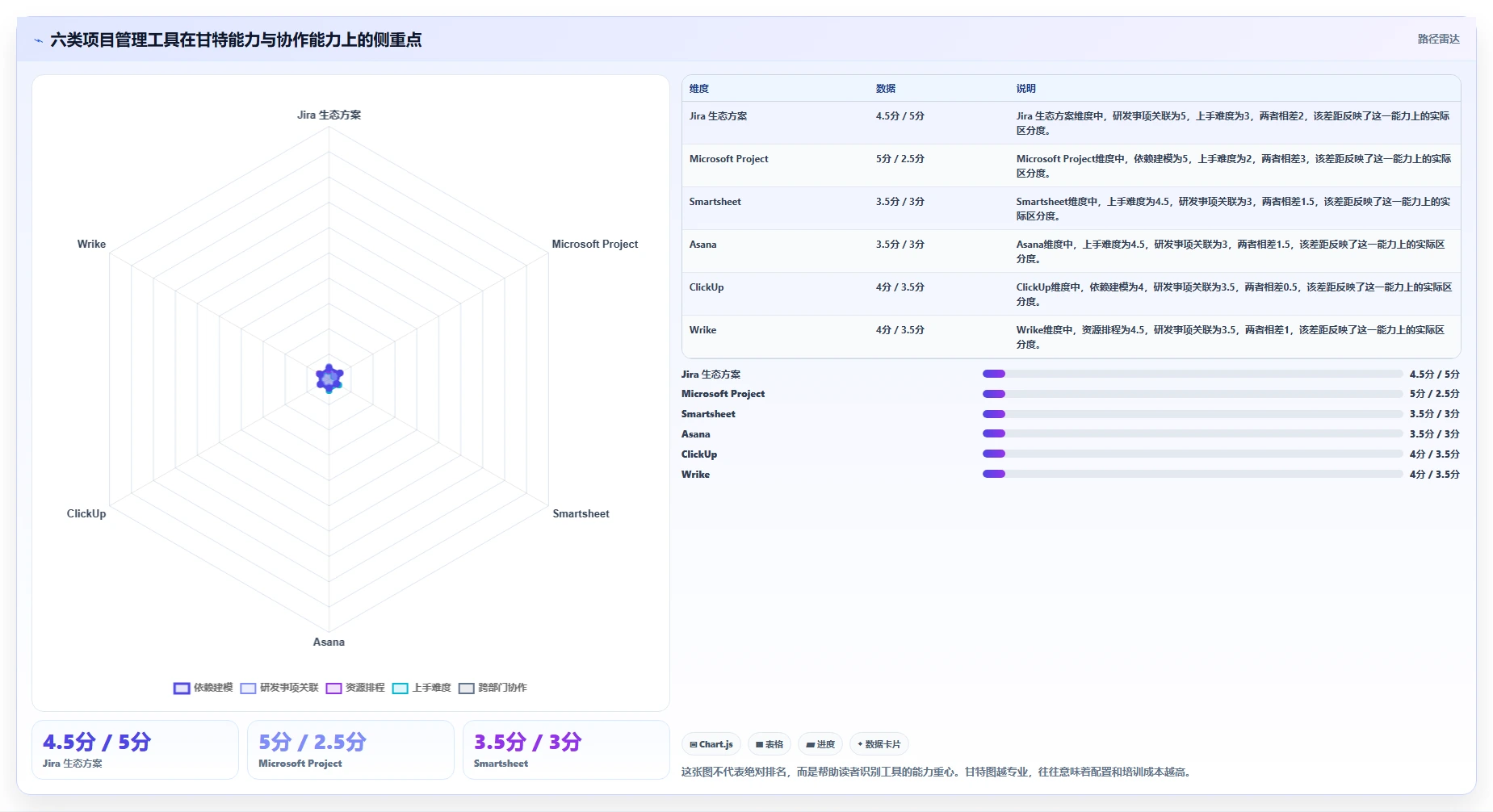
Task: Select the ClickUp table row name
Action: 707,287
